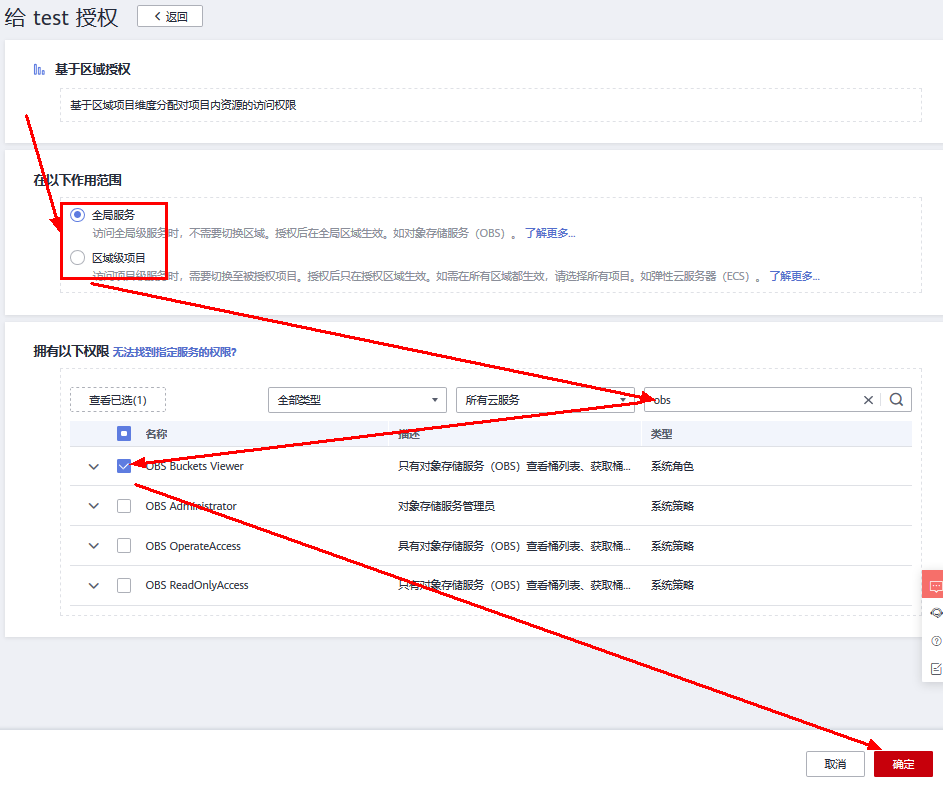Click the magnifier search icon

point(896,399)
